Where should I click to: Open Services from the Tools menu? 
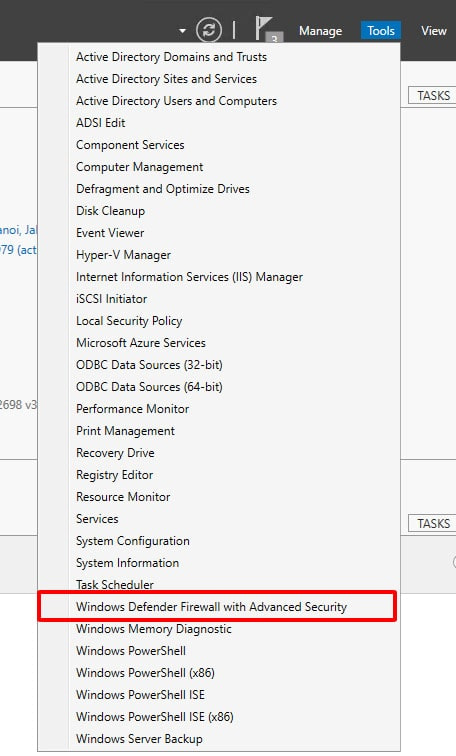219,519
